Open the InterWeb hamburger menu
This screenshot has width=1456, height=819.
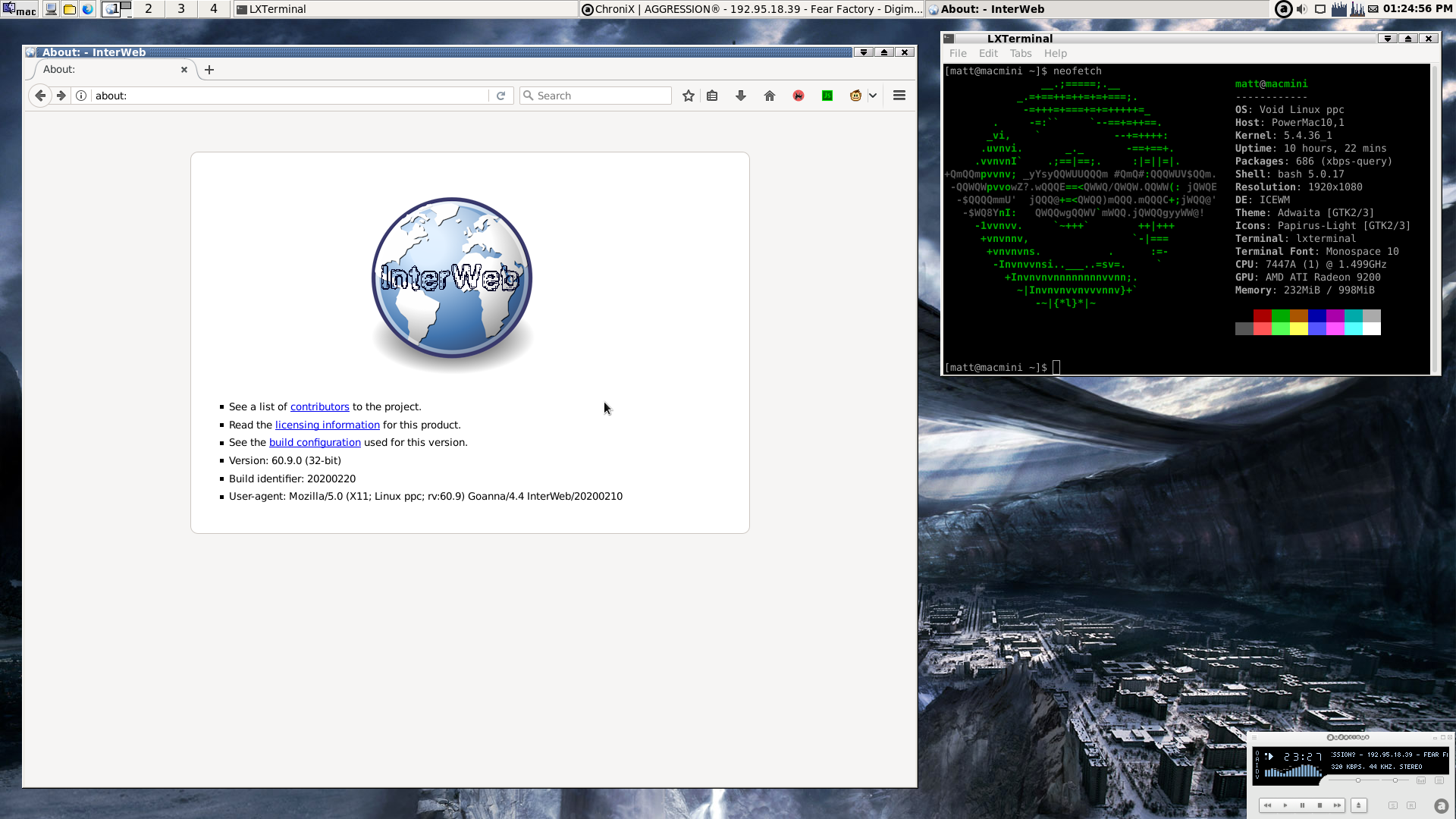coord(899,96)
